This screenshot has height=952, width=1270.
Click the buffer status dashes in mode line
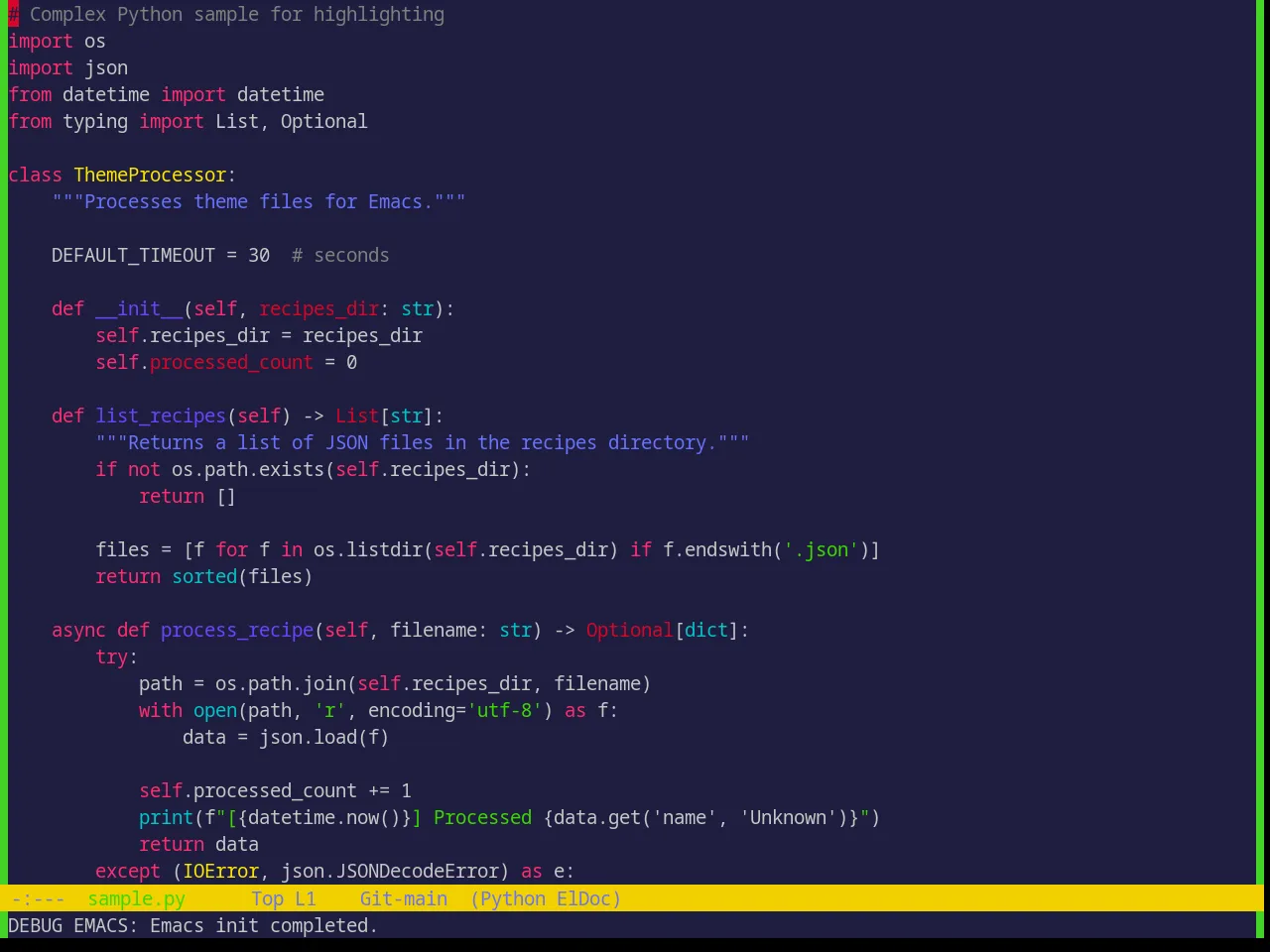(x=38, y=898)
